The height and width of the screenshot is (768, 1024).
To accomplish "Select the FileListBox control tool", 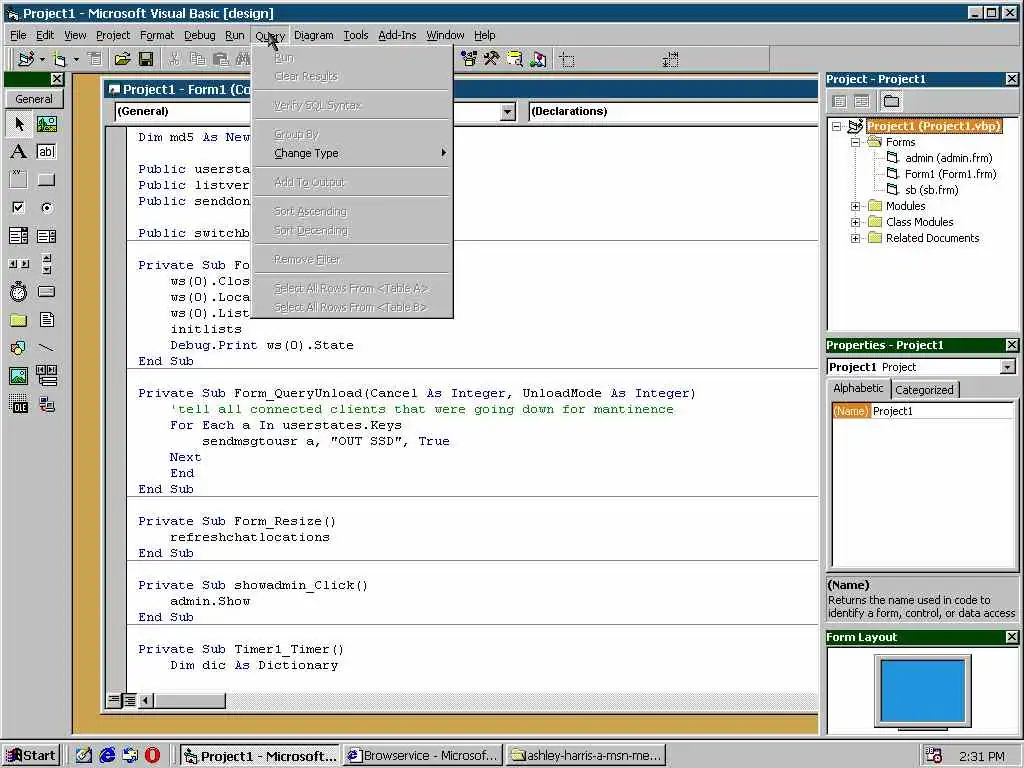I will tap(46, 320).
